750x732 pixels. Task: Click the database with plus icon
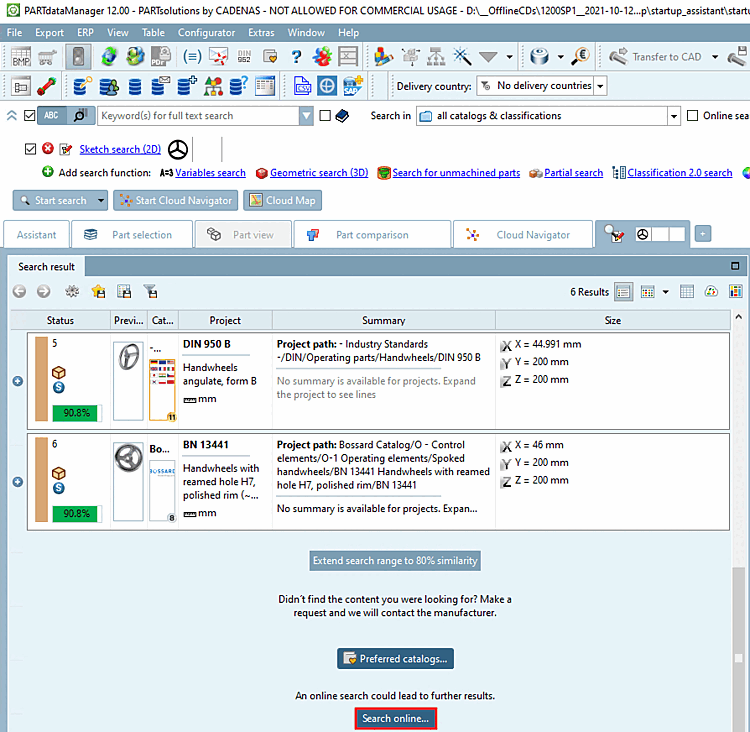point(187,86)
